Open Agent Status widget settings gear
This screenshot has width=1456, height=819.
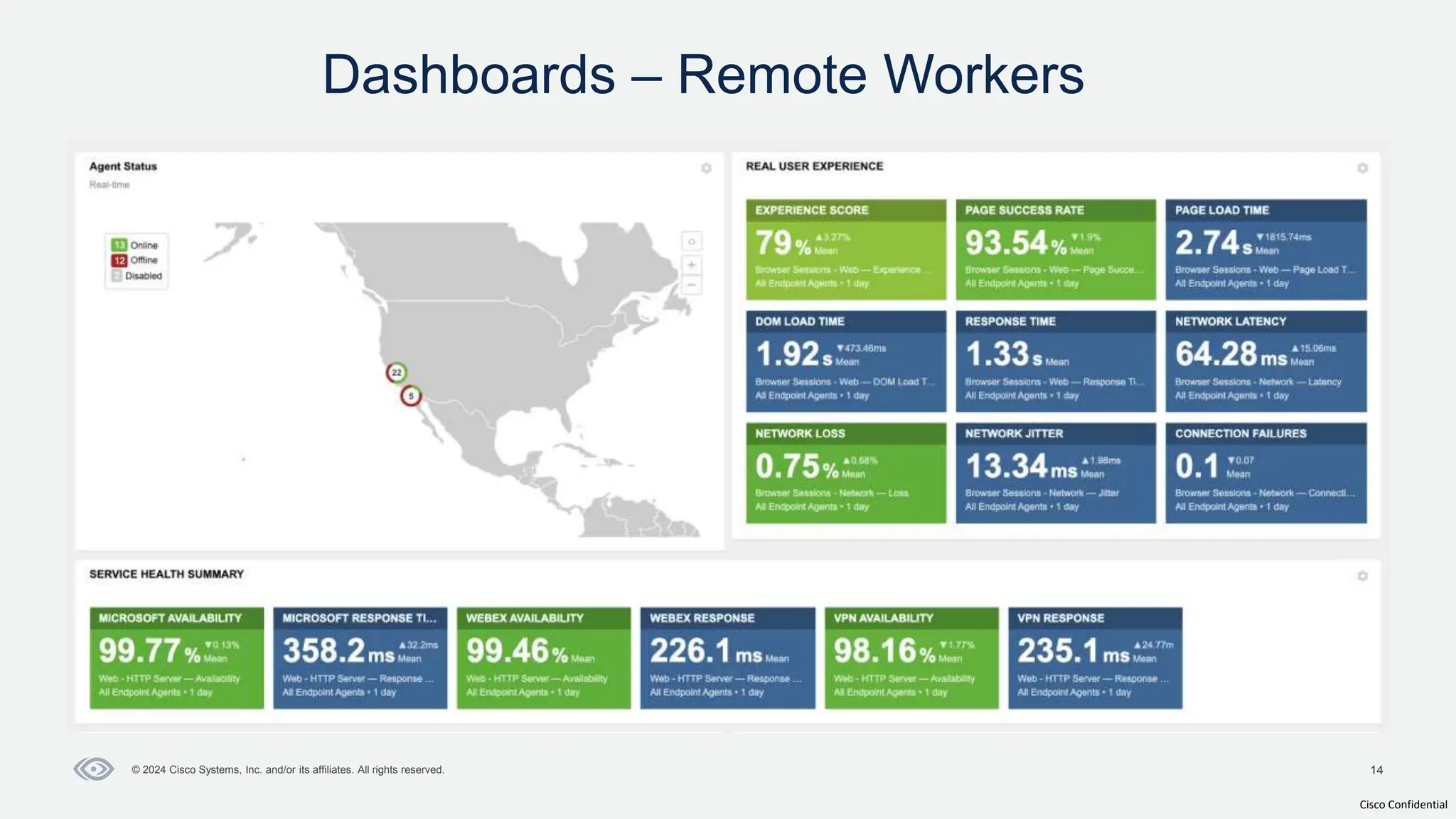coord(706,168)
